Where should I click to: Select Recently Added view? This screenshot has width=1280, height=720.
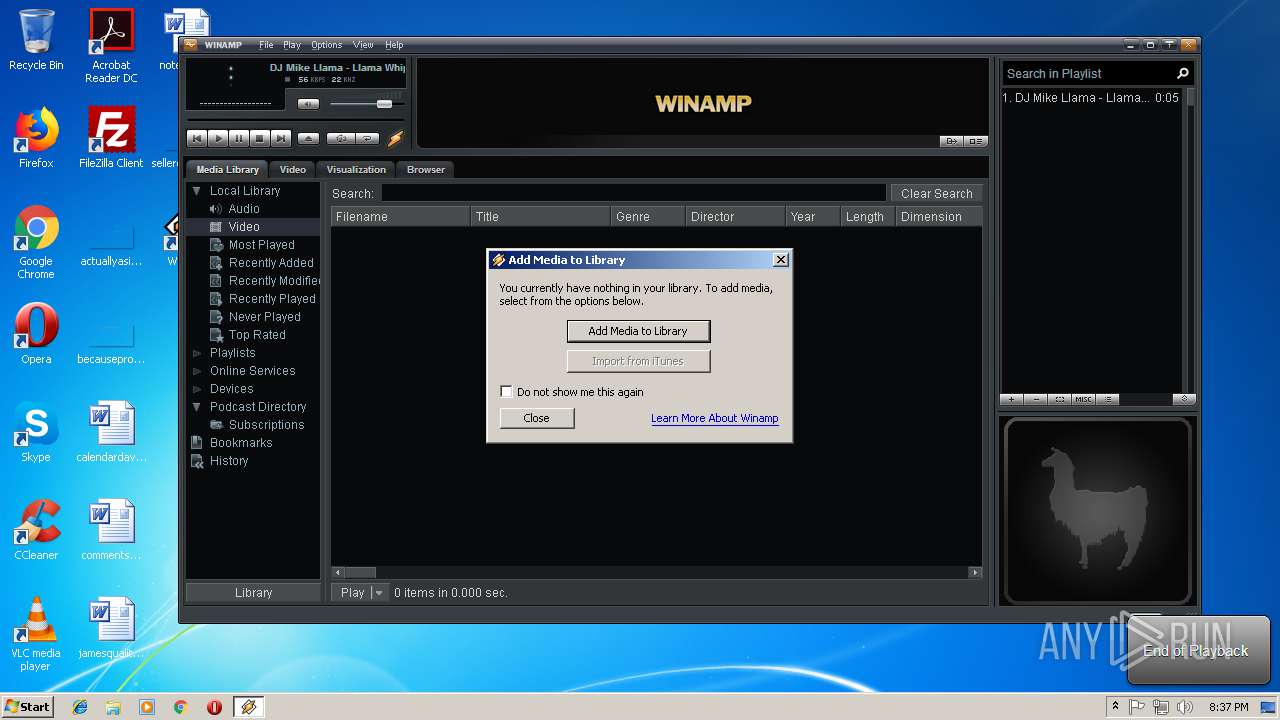point(271,263)
